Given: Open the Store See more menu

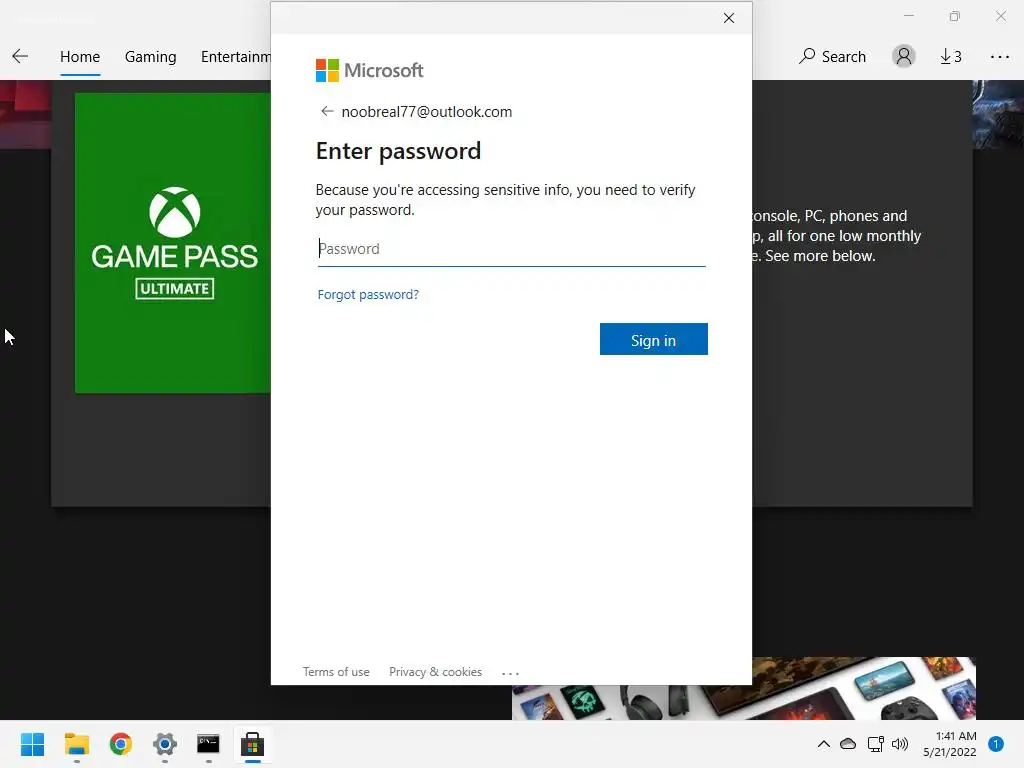Looking at the screenshot, I should [x=999, y=57].
